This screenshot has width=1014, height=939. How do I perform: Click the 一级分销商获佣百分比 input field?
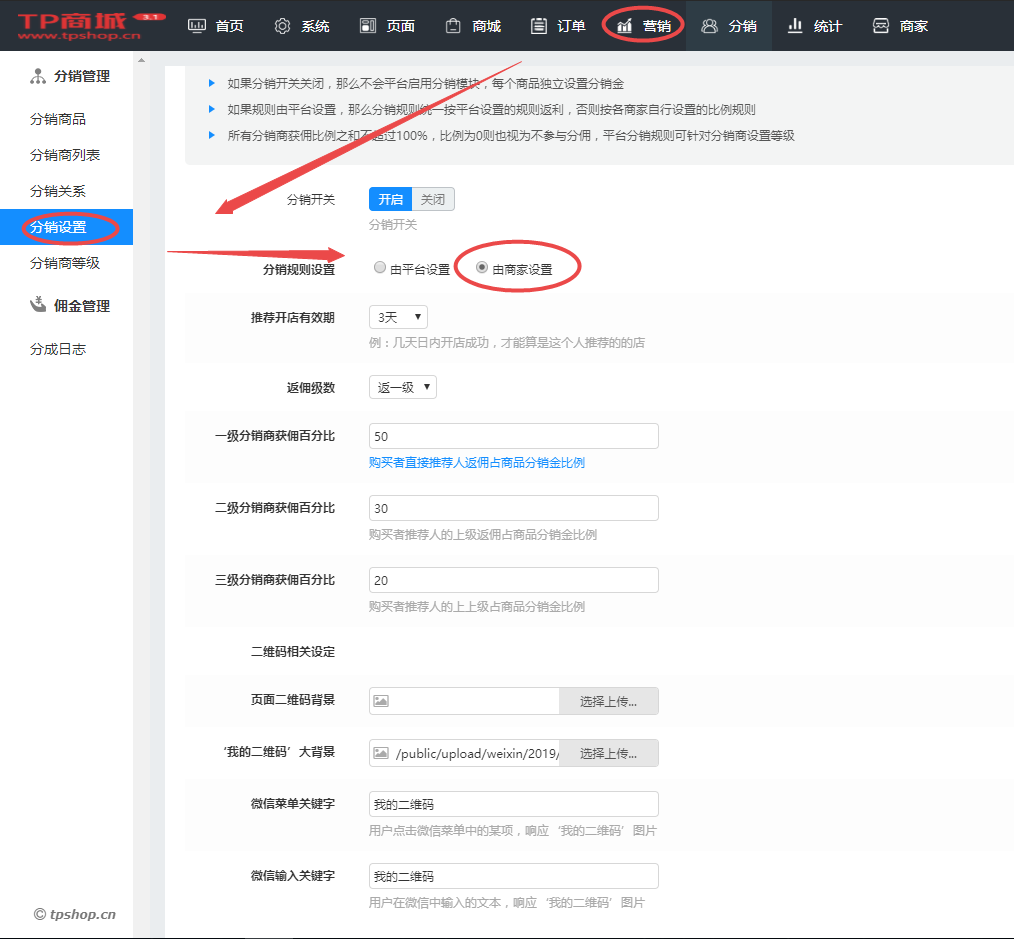point(513,436)
